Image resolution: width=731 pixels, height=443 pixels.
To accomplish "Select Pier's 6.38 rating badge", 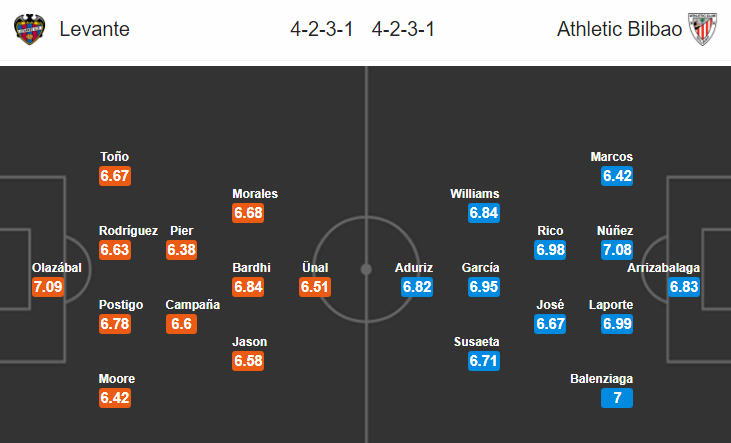I will tap(181, 249).
